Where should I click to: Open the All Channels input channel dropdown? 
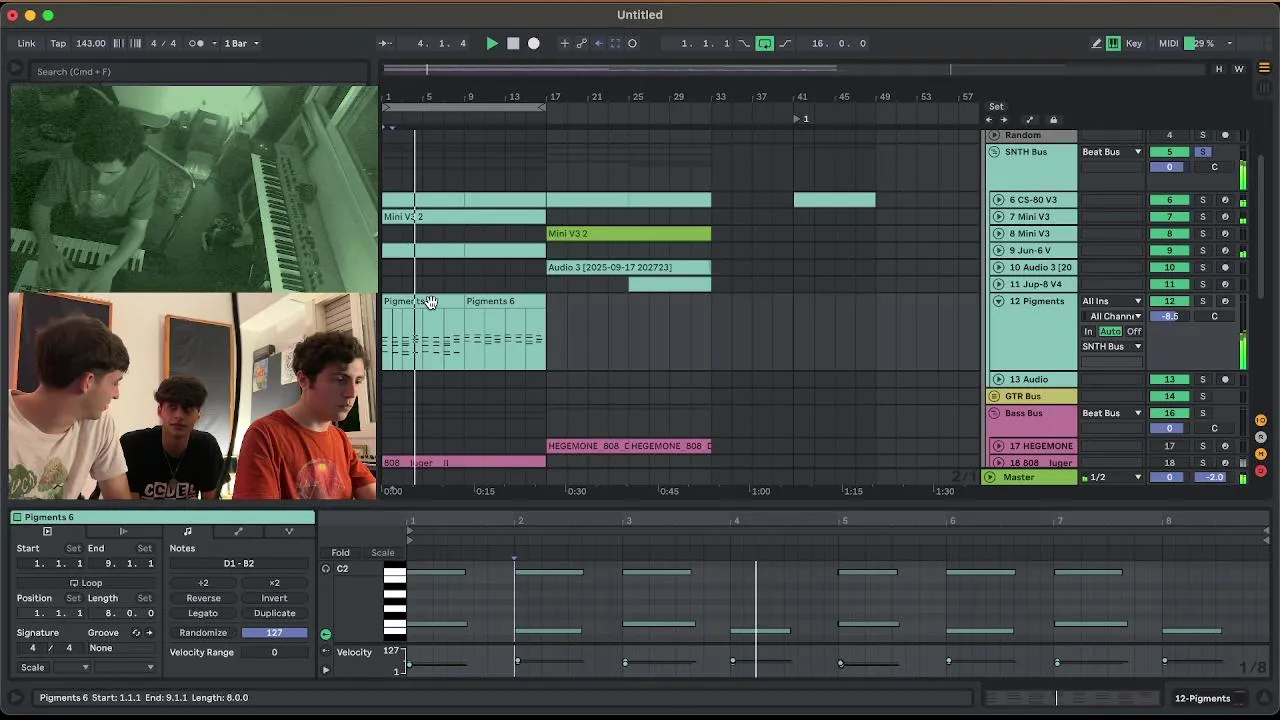coord(1112,316)
